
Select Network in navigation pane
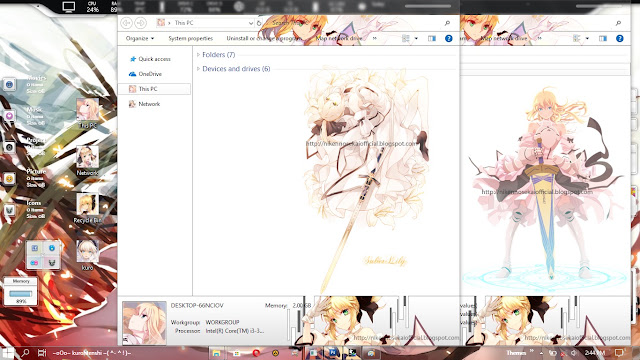coord(144,104)
